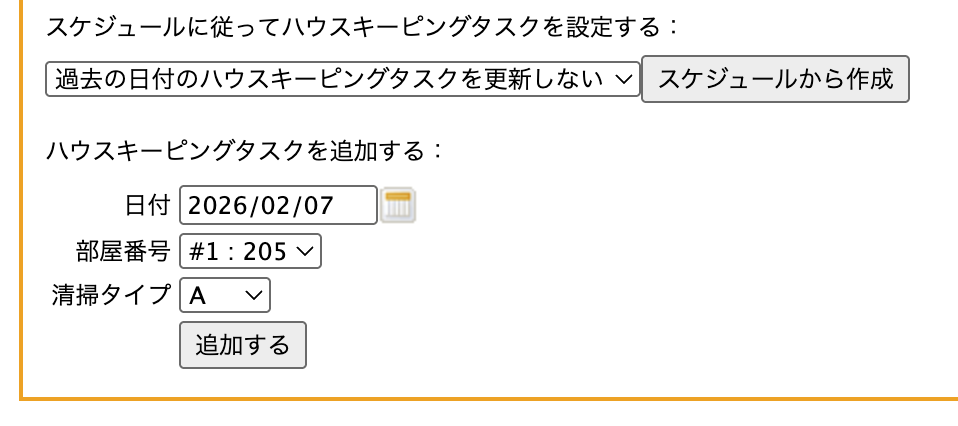This screenshot has height=426, width=958.
Task: Open the 過去の日付のハウスキーピングタスクを更新しない dropdown
Action: click(x=342, y=79)
